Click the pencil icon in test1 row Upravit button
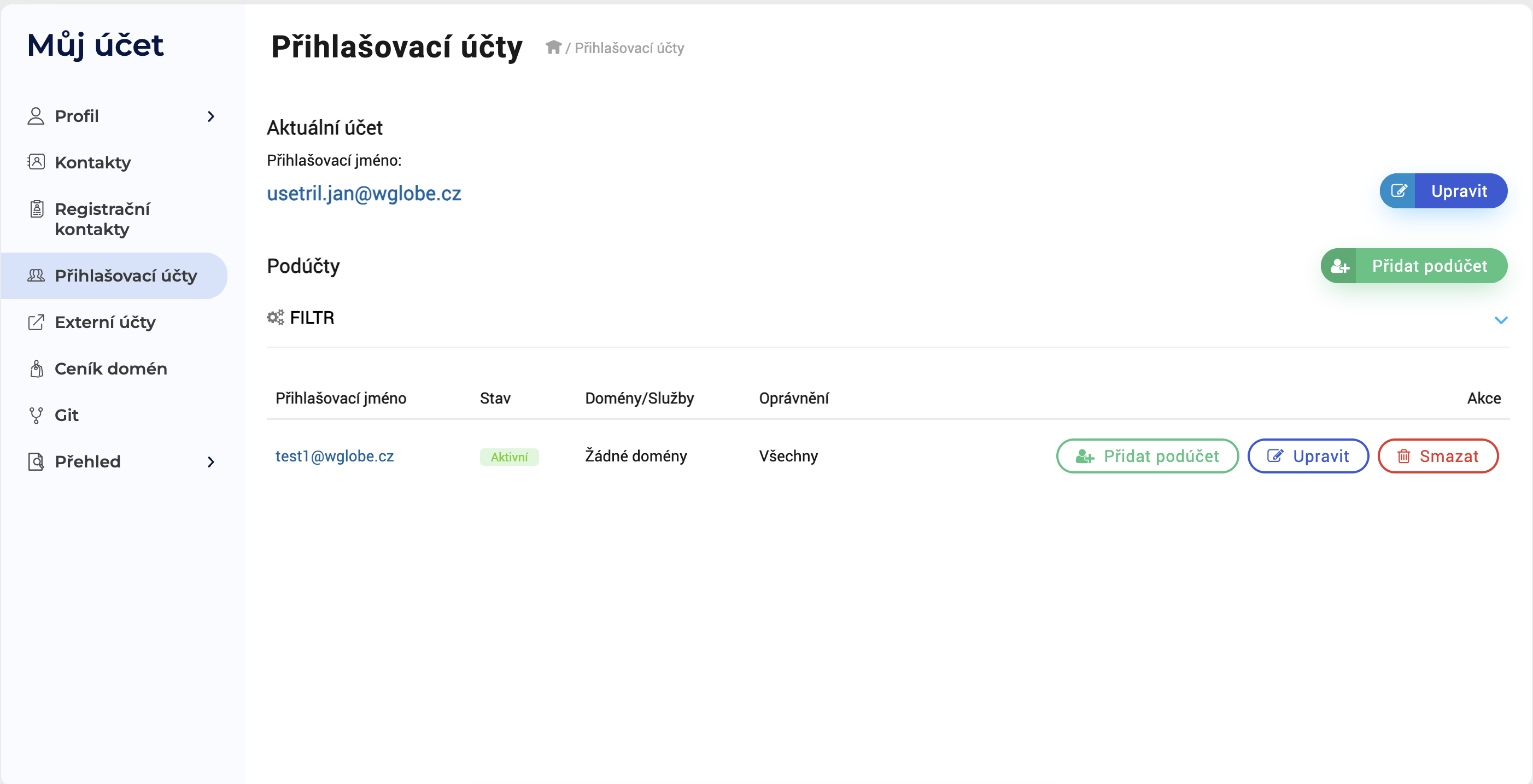 point(1275,456)
